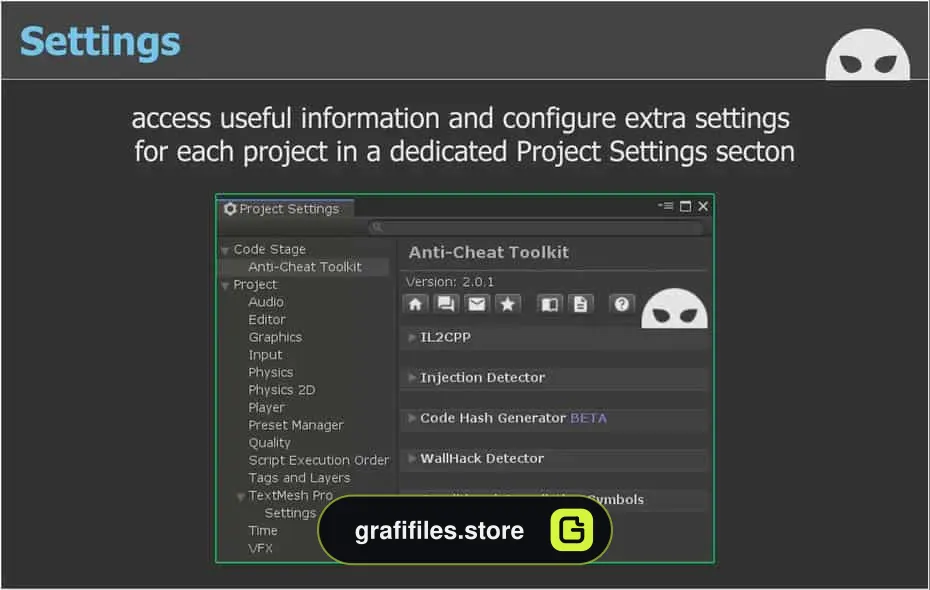Select Script Execution Order
This screenshot has height=590, width=930.
(x=319, y=460)
